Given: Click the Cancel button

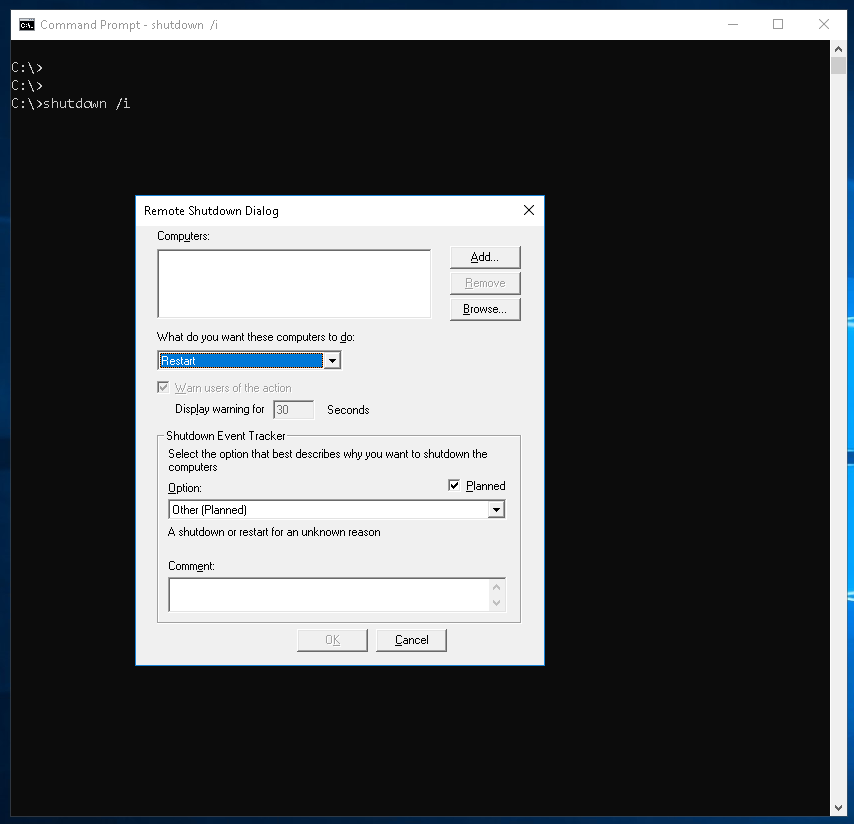Looking at the screenshot, I should [x=411, y=640].
